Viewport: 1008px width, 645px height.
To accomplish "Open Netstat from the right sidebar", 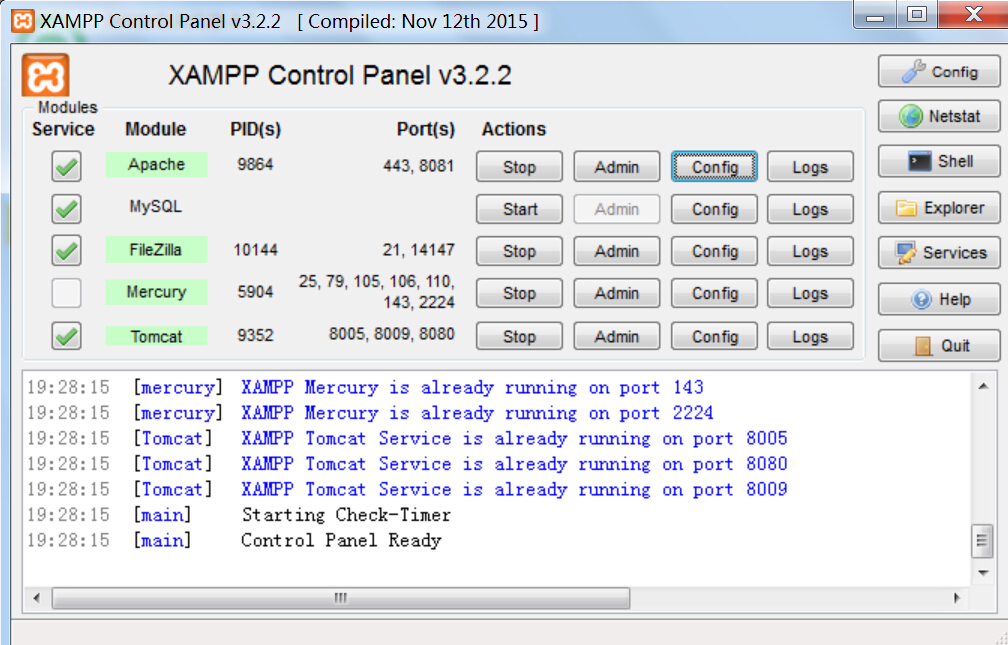I will click(x=939, y=116).
